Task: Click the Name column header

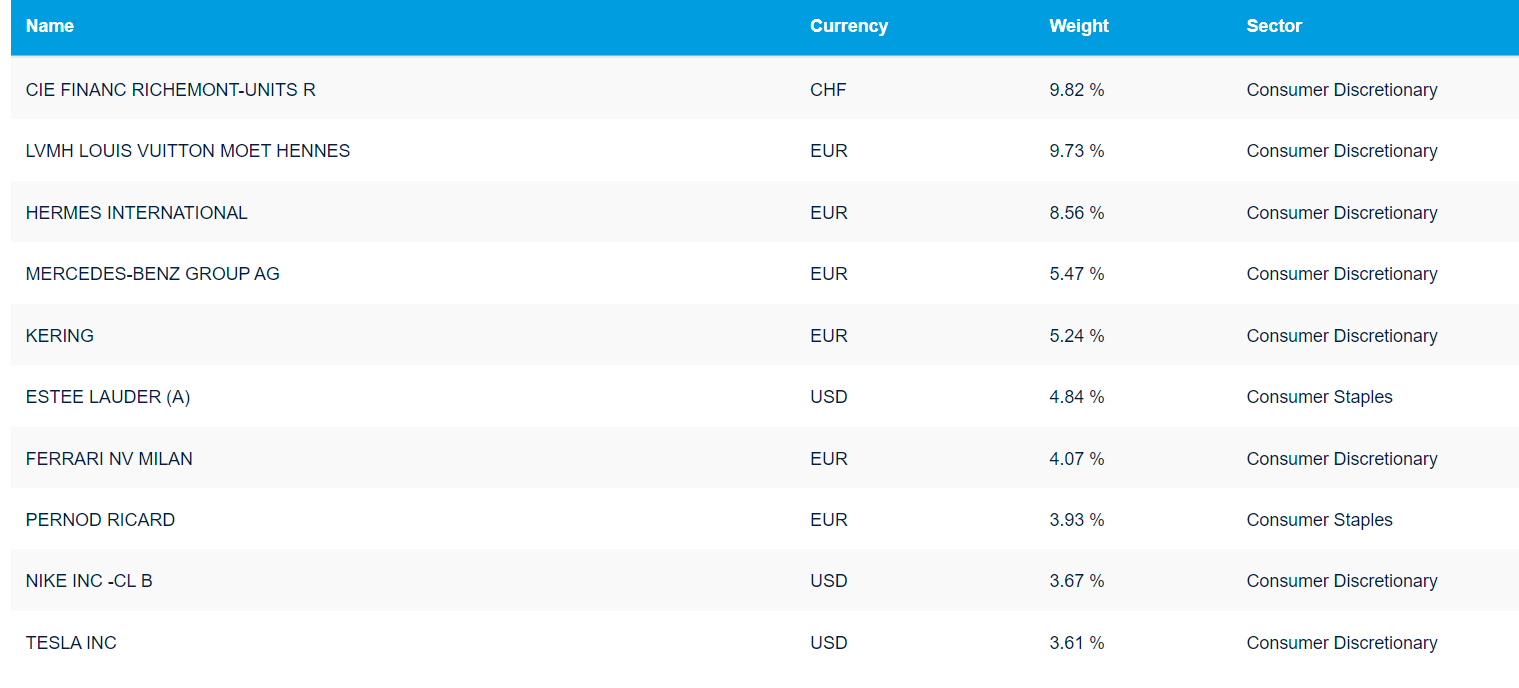Action: tap(50, 26)
